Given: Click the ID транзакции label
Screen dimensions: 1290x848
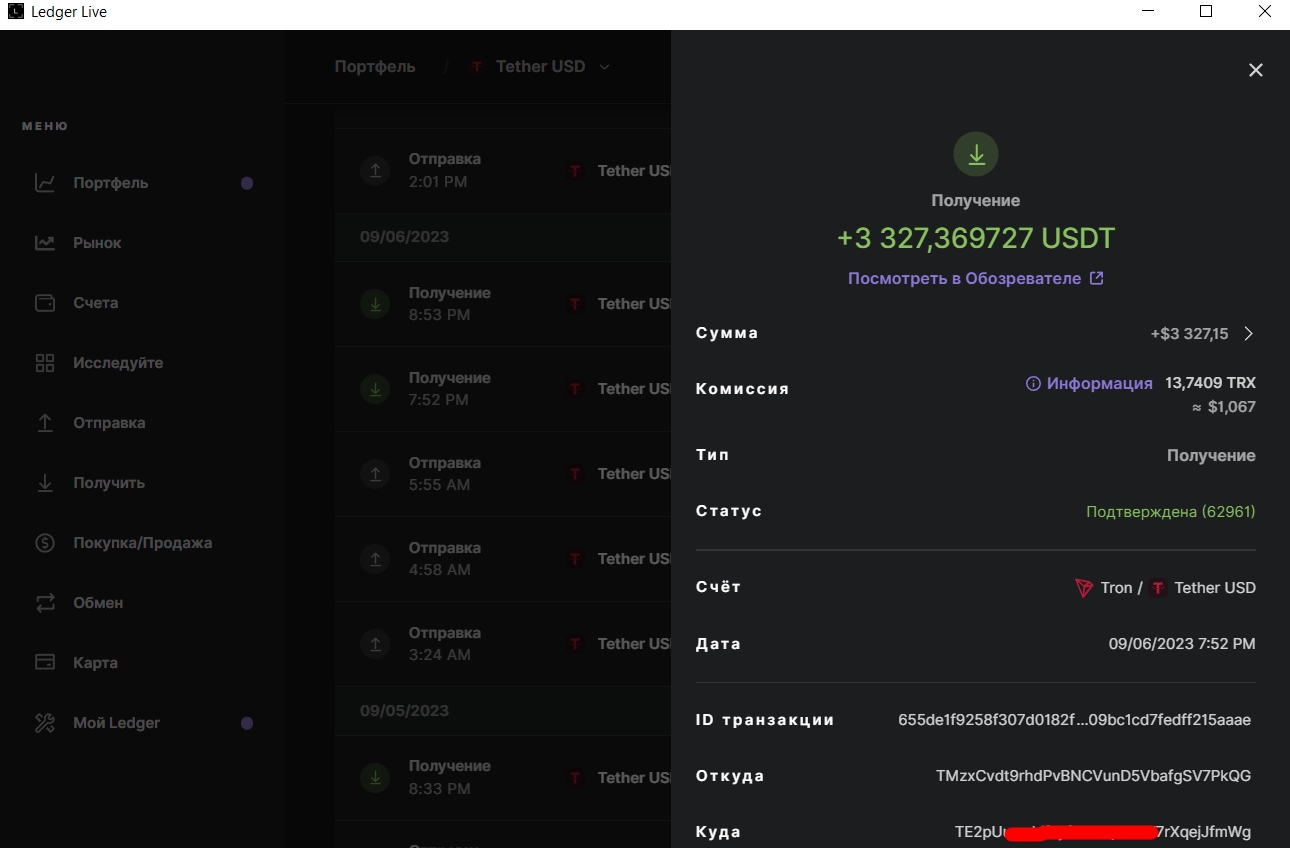Looking at the screenshot, I should 765,720.
